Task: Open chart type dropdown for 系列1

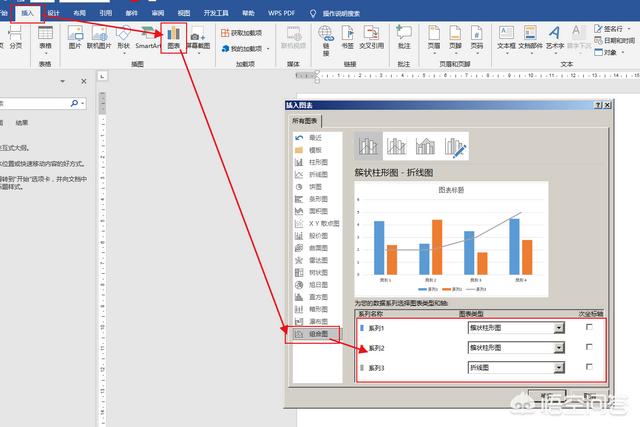Action: point(558,327)
